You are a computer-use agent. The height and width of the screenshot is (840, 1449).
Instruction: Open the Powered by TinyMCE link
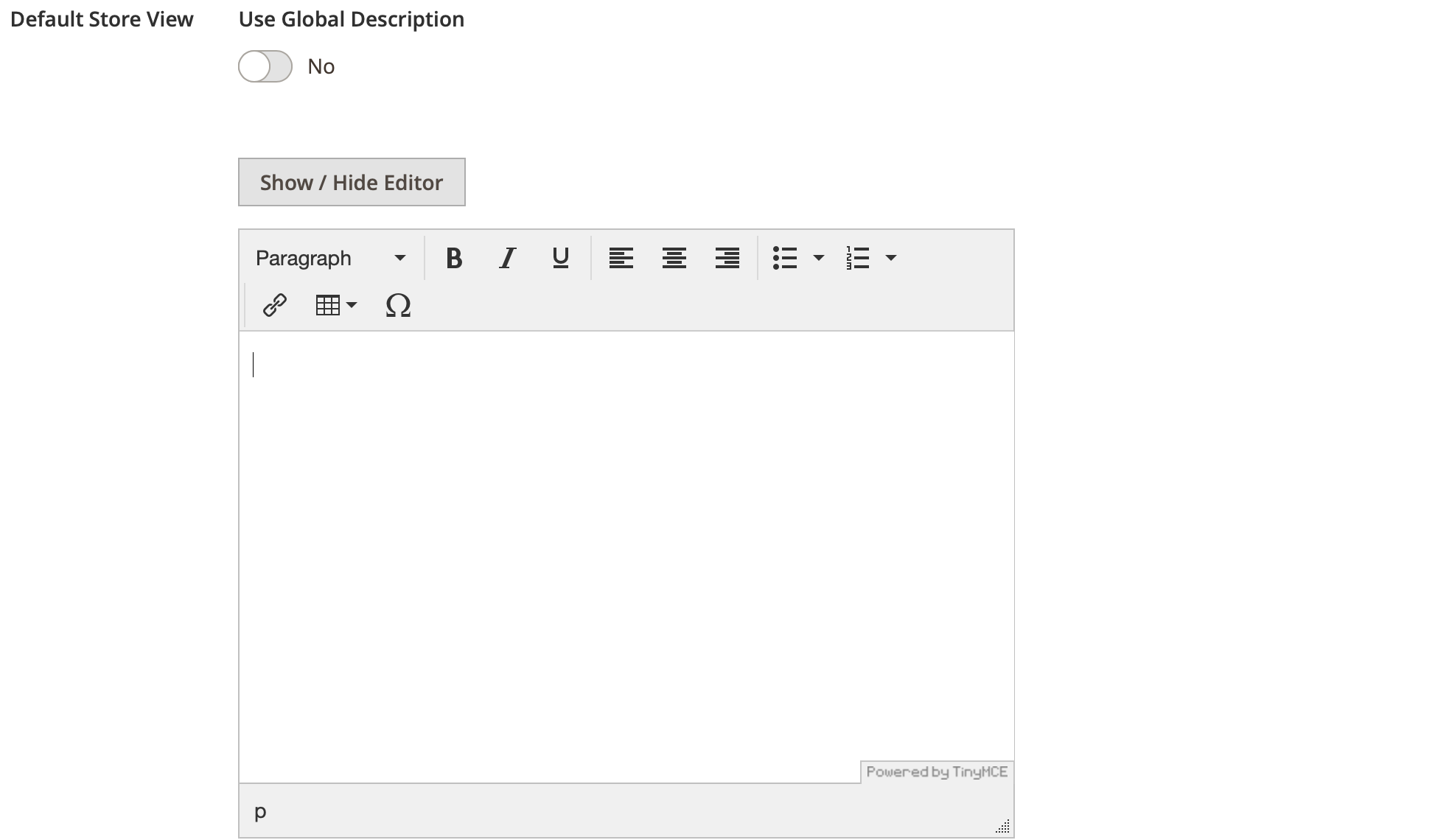pos(937,771)
